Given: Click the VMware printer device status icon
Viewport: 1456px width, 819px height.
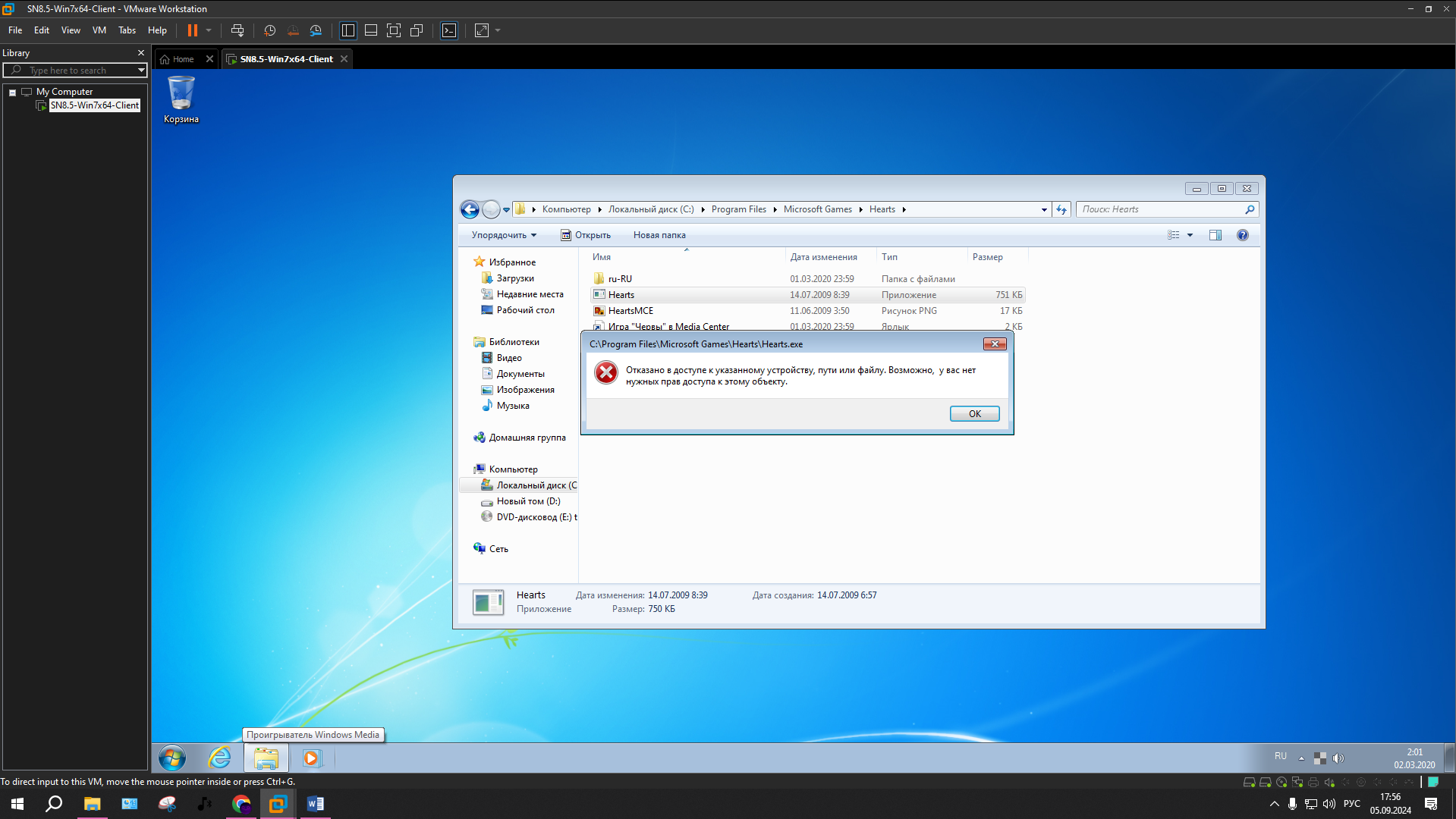Looking at the screenshot, I should (x=1313, y=782).
